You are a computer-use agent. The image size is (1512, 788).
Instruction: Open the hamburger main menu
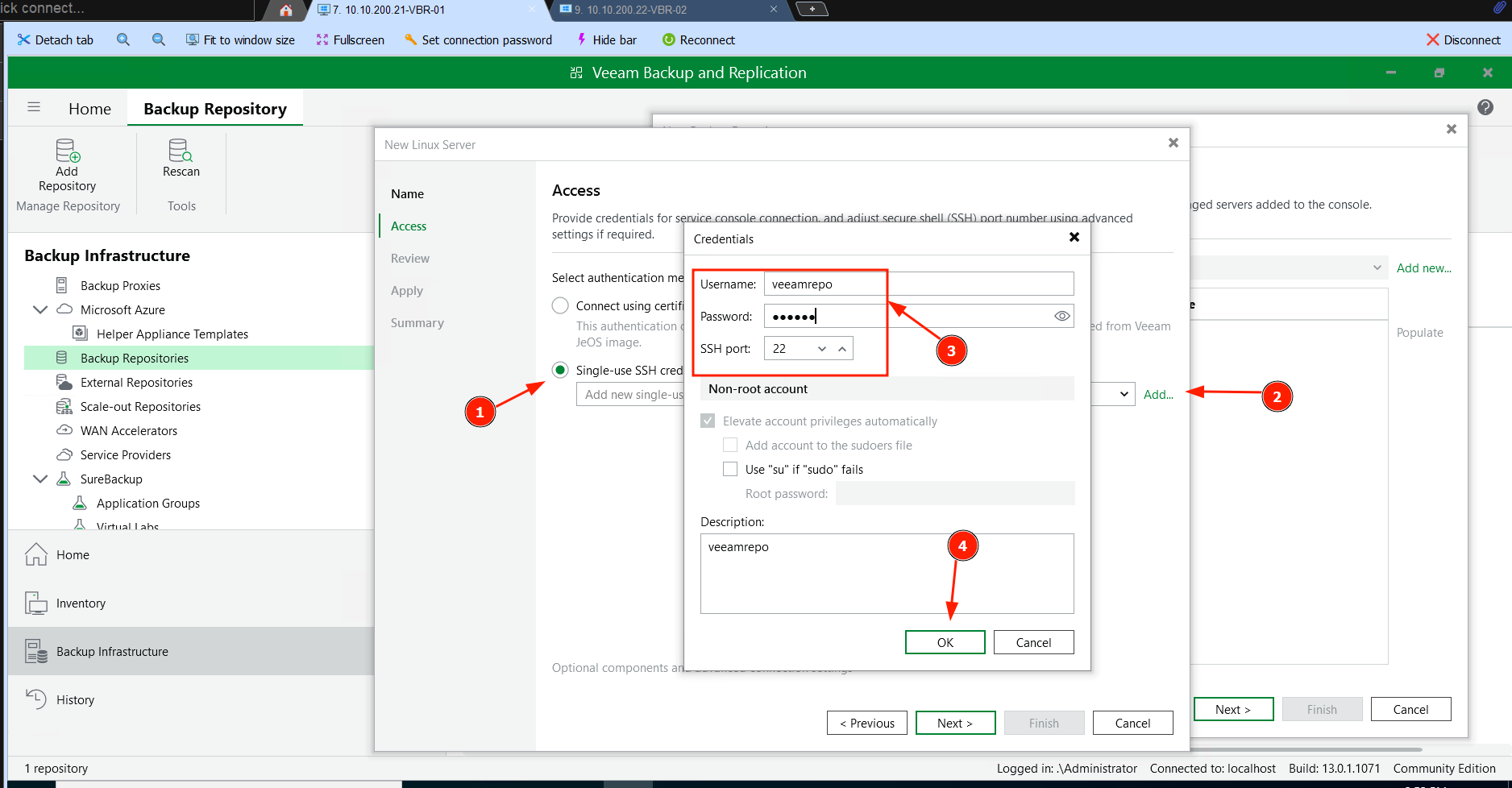pyautogui.click(x=34, y=107)
